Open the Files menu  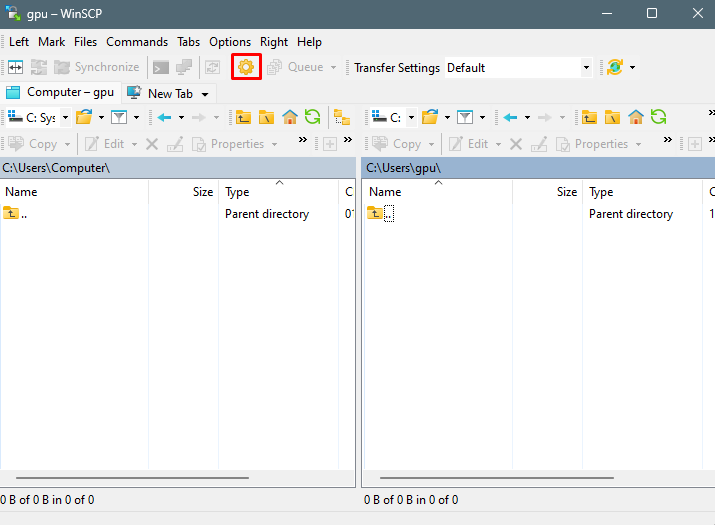coord(85,42)
